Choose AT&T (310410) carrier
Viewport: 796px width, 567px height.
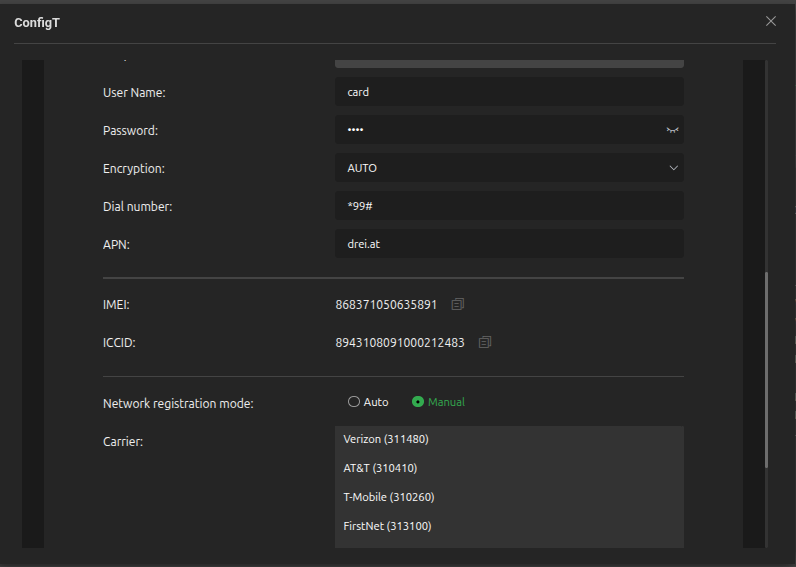[x=509, y=468]
